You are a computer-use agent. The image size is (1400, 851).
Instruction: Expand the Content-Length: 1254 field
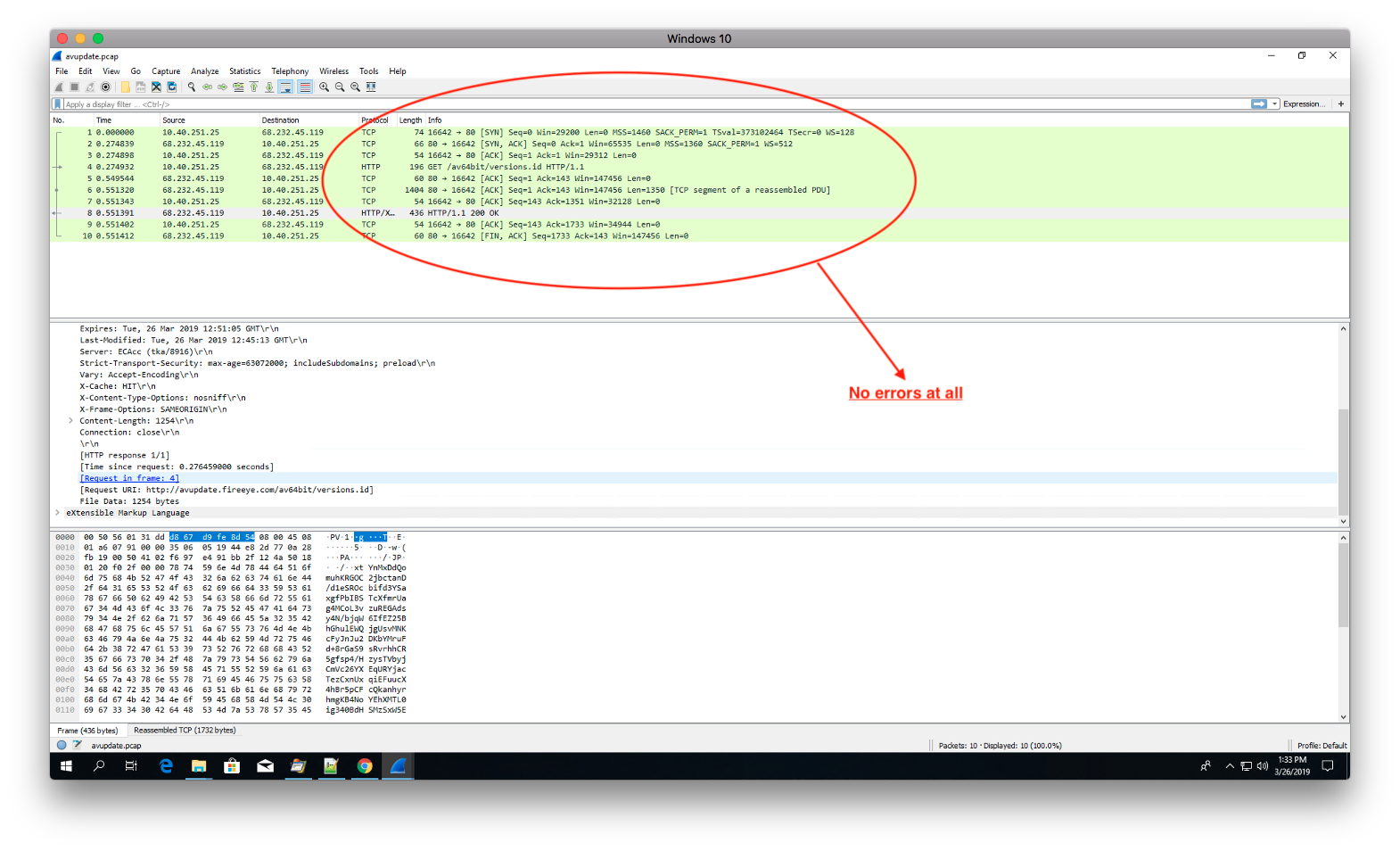70,421
